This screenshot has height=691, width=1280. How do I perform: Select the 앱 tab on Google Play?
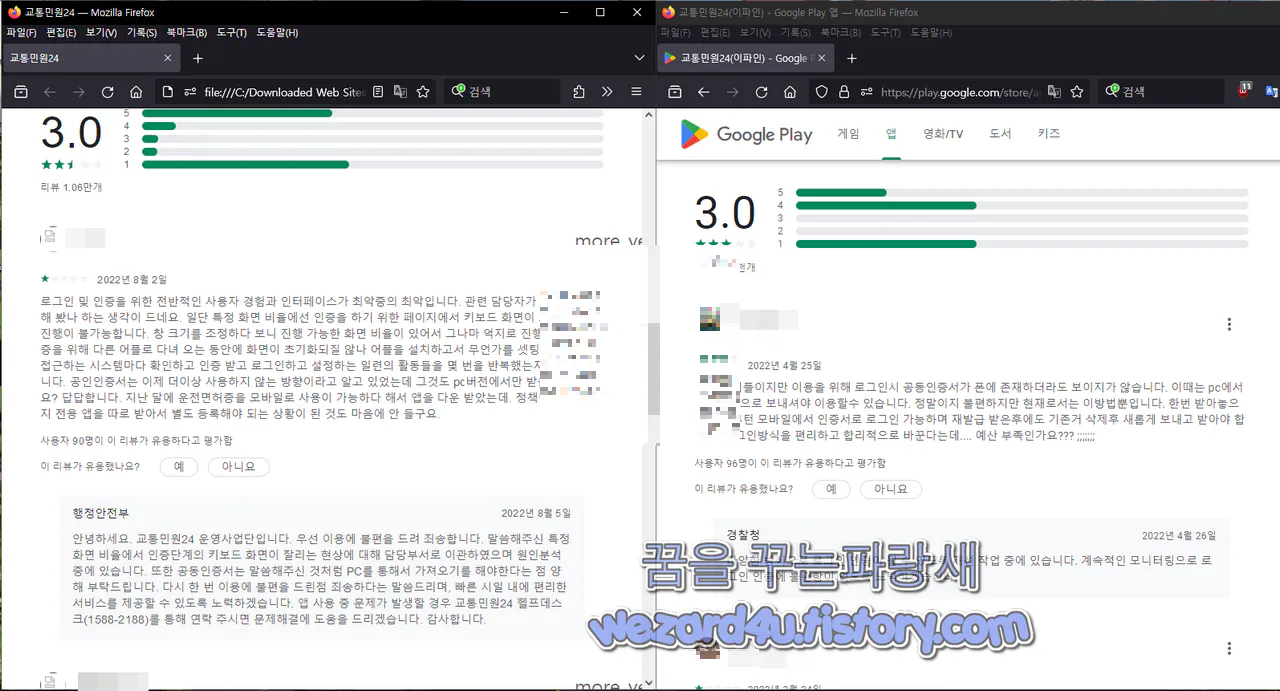pos(891,134)
